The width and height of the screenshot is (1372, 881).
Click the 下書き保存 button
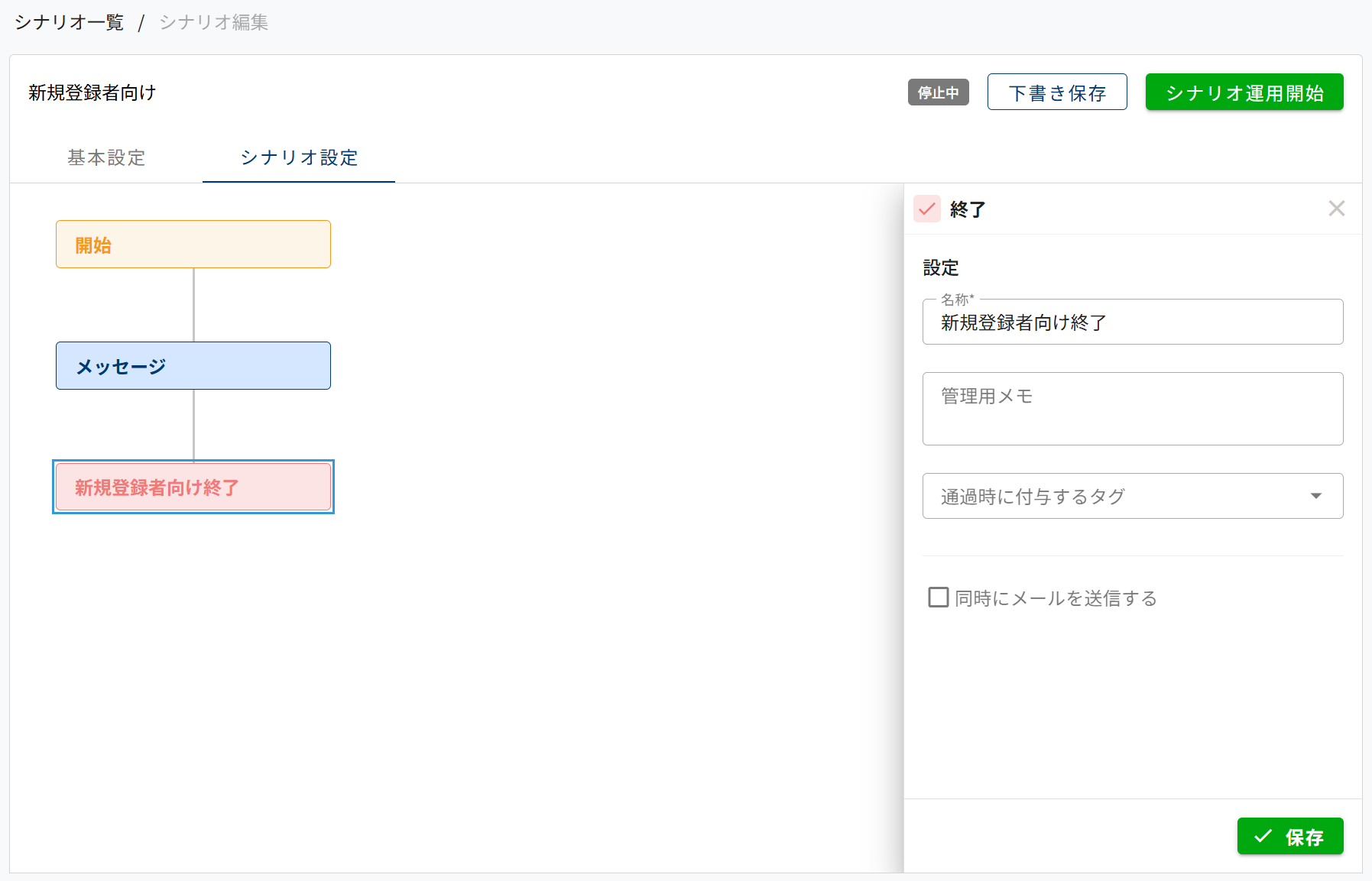pyautogui.click(x=1056, y=92)
